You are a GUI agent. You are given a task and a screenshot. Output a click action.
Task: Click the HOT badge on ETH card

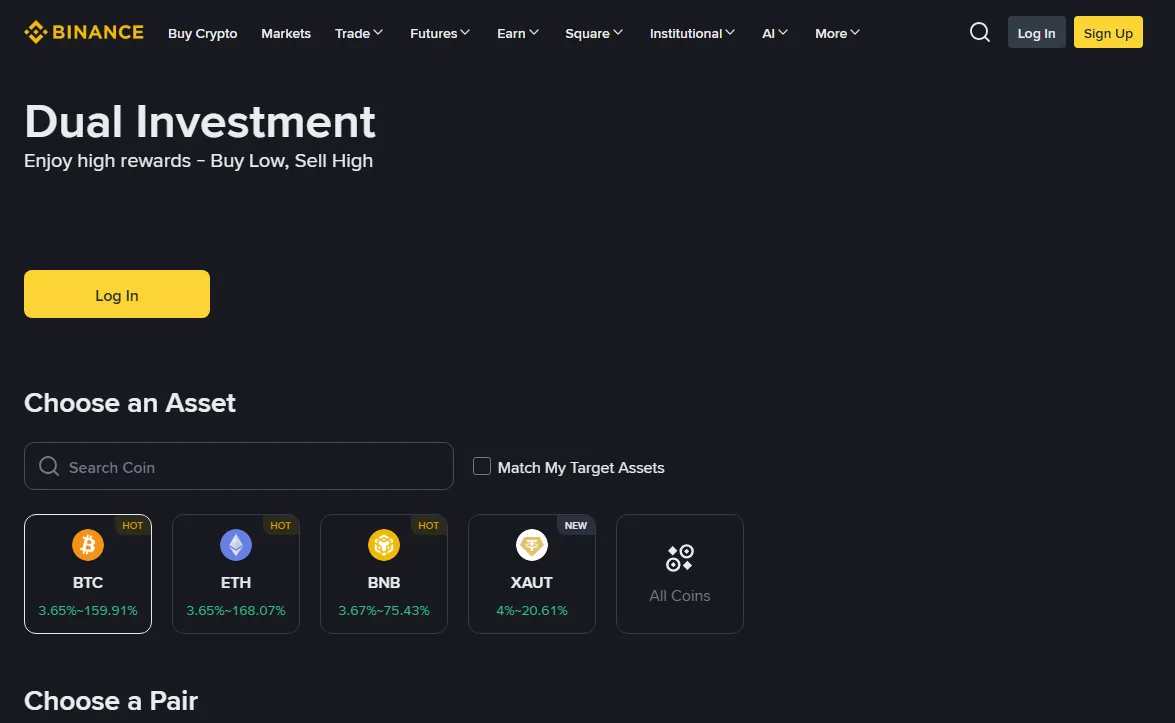(x=280, y=525)
